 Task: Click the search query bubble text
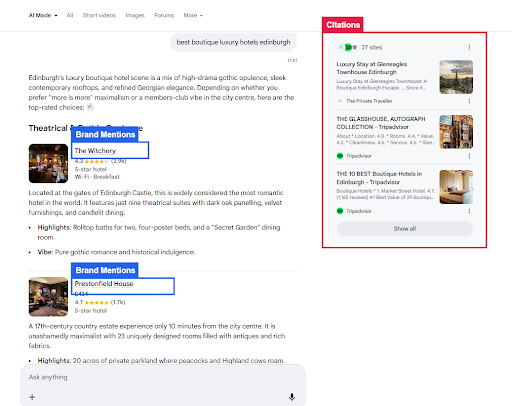[233, 42]
